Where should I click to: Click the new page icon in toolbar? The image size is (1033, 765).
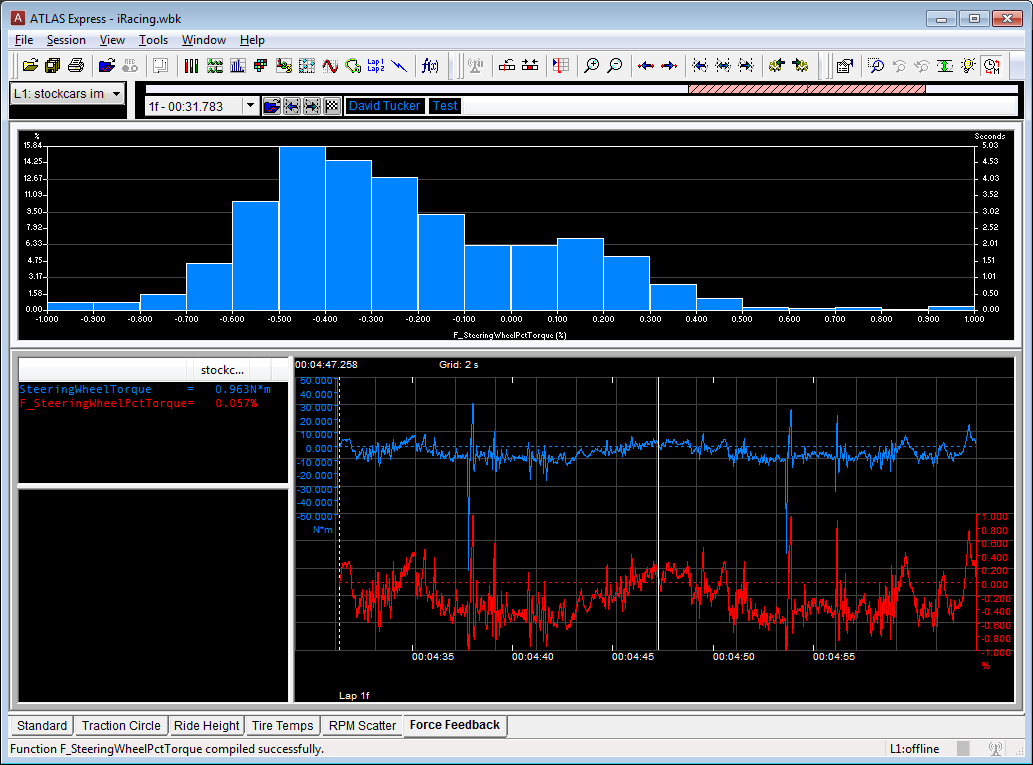tap(160, 65)
